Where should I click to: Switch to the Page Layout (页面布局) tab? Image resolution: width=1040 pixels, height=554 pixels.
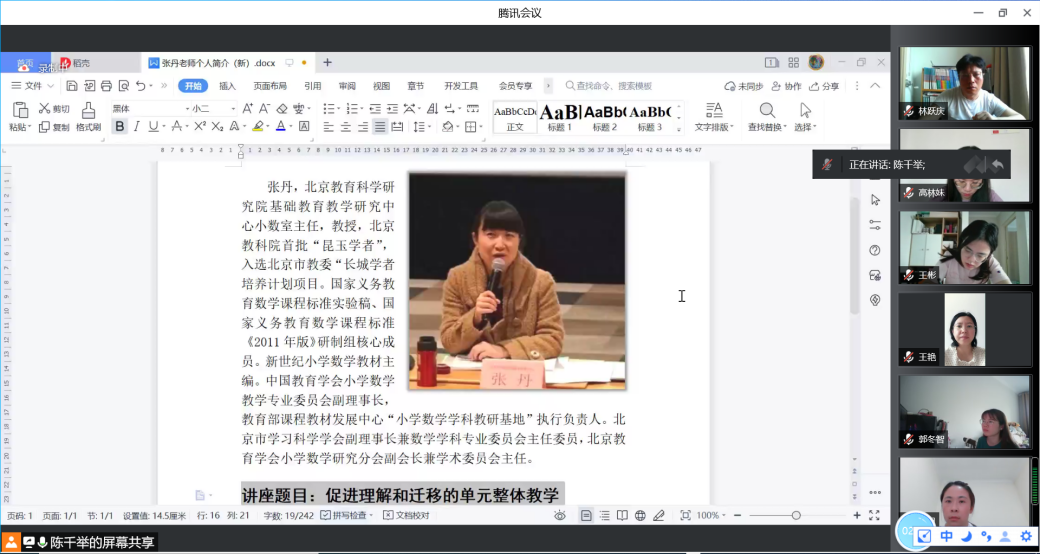(x=270, y=86)
